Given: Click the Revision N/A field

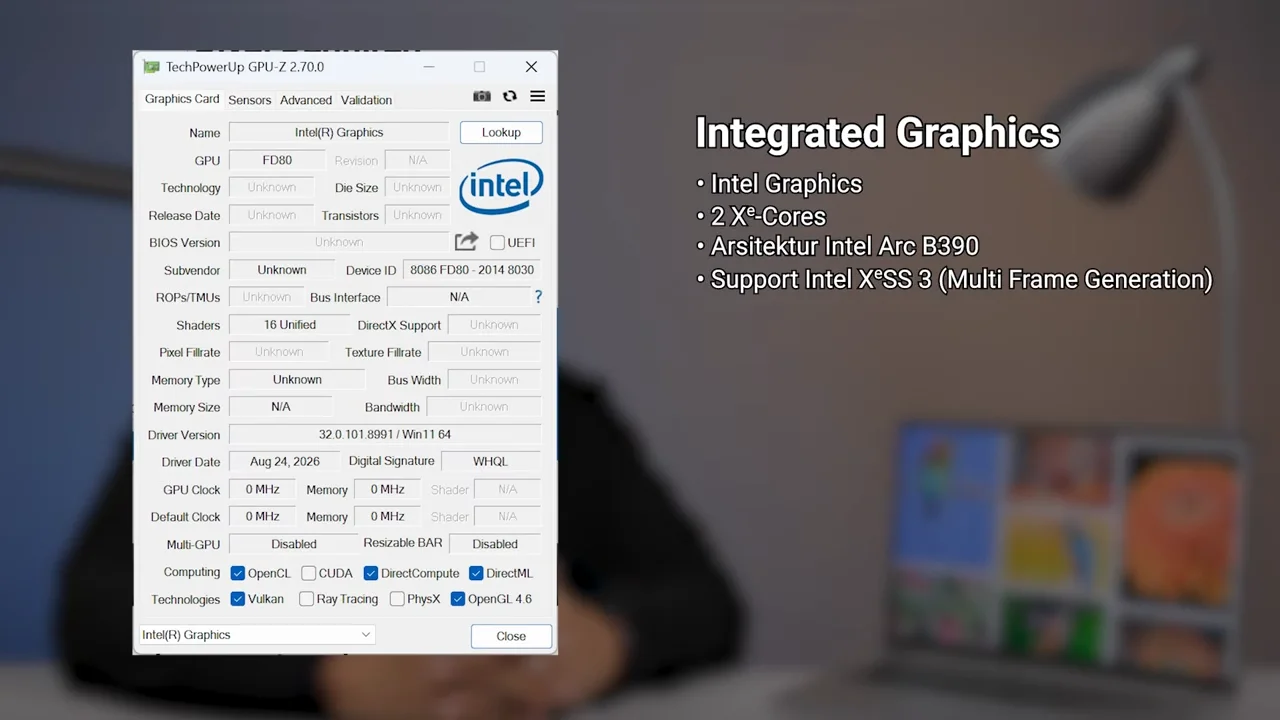Looking at the screenshot, I should click(417, 160).
